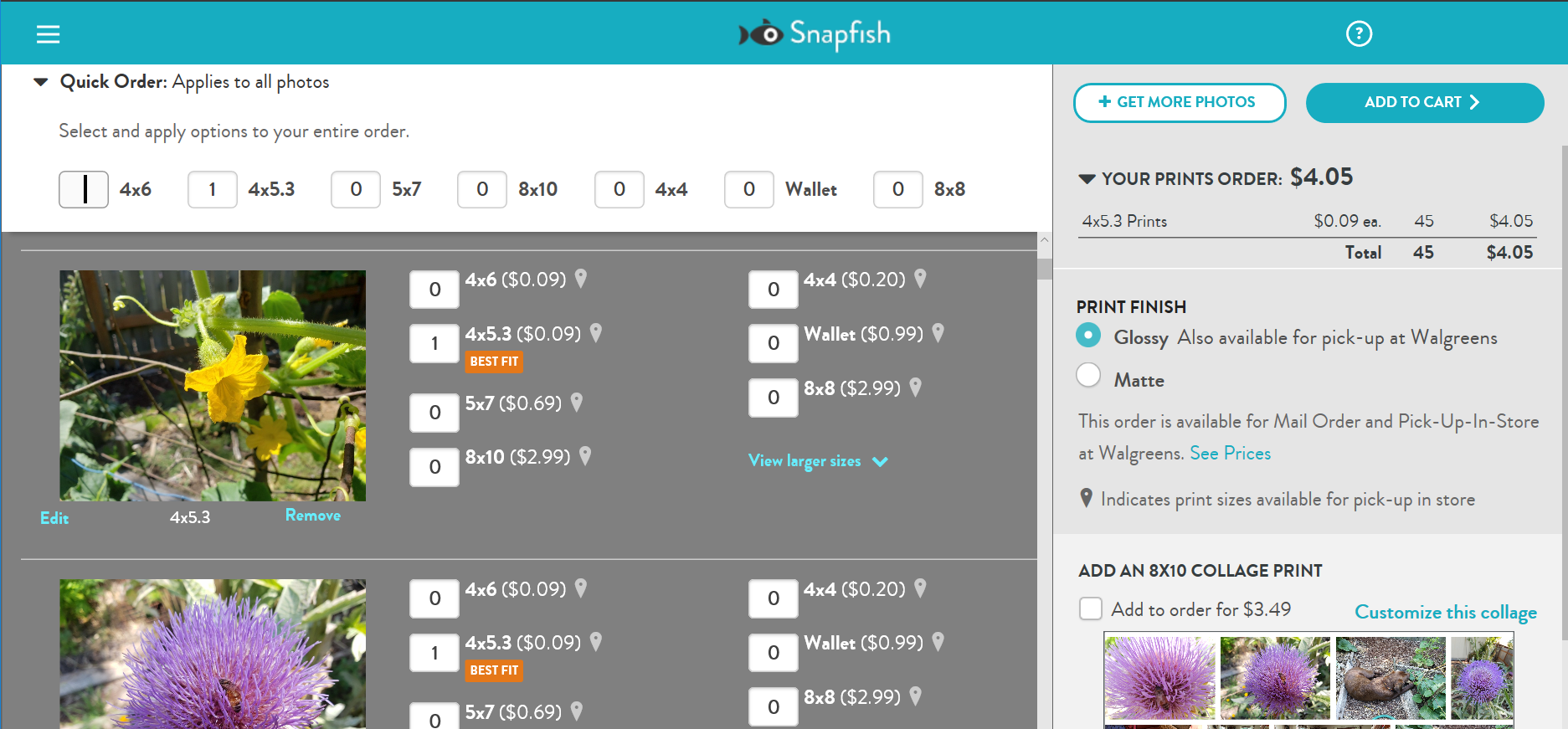
Task: Remove the yellow flower photo
Action: point(313,516)
